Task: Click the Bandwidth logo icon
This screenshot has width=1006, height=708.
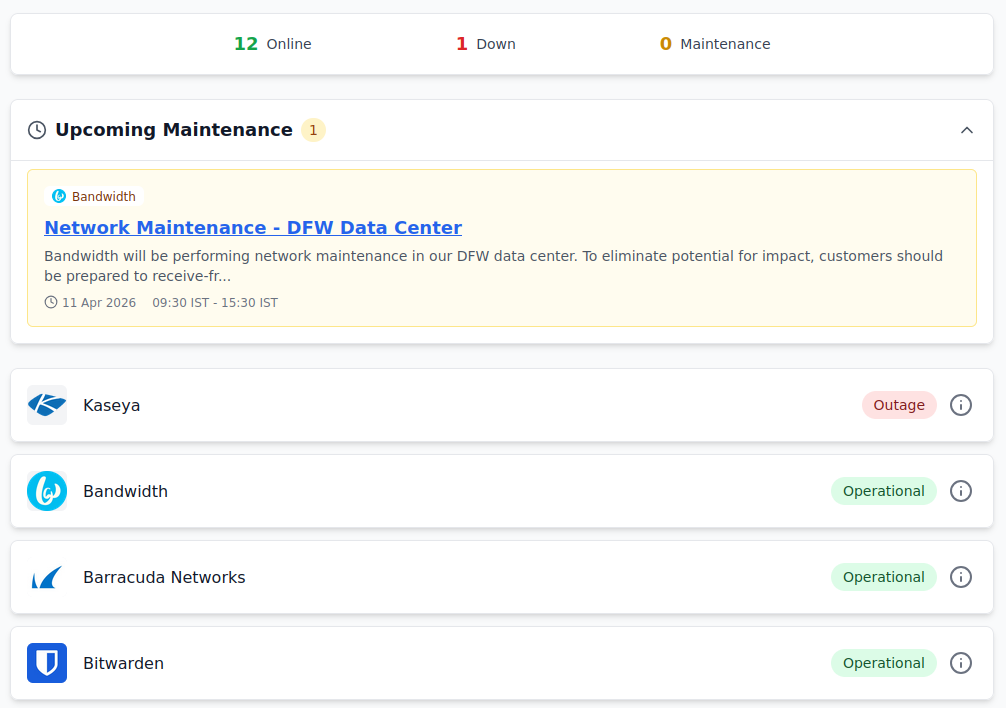Action: (x=47, y=491)
